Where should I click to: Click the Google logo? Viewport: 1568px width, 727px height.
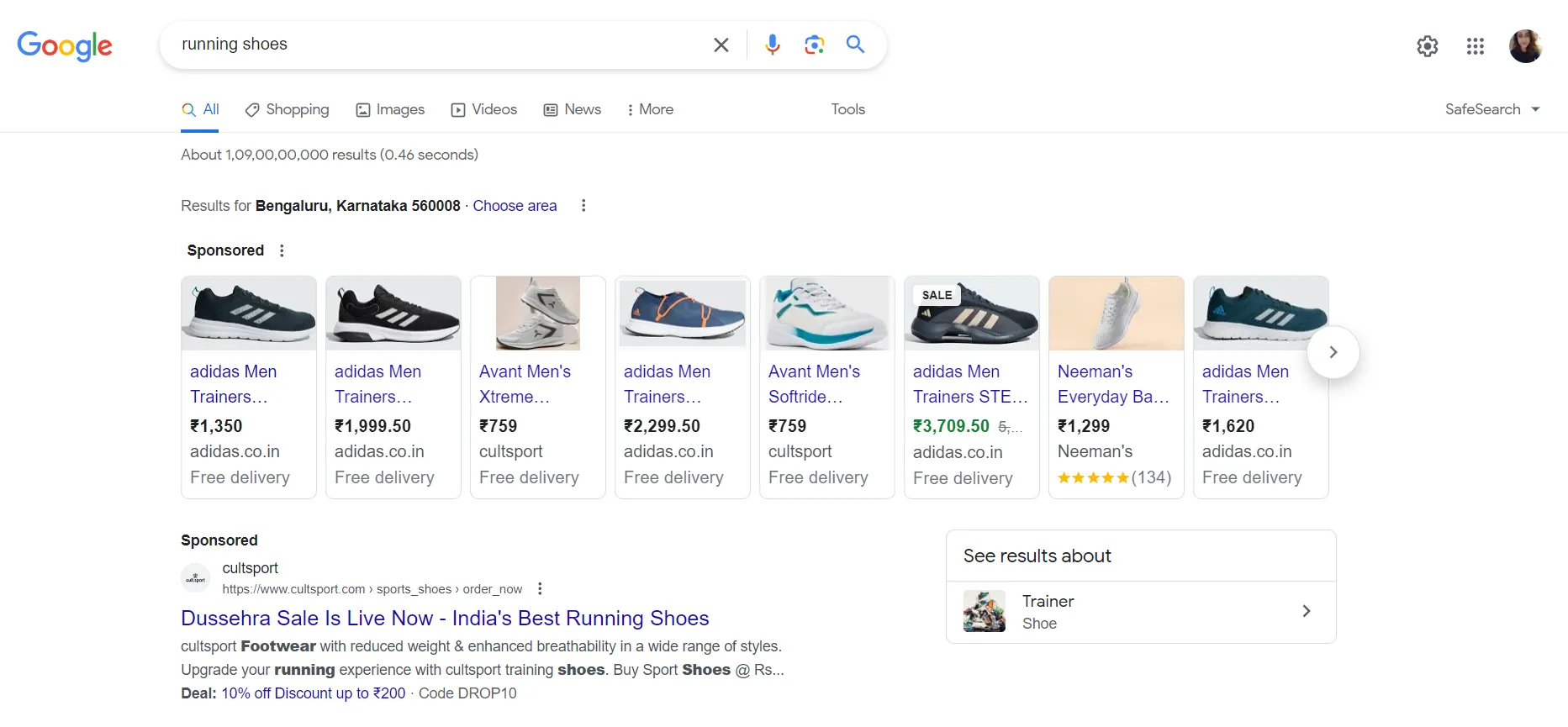[x=65, y=45]
